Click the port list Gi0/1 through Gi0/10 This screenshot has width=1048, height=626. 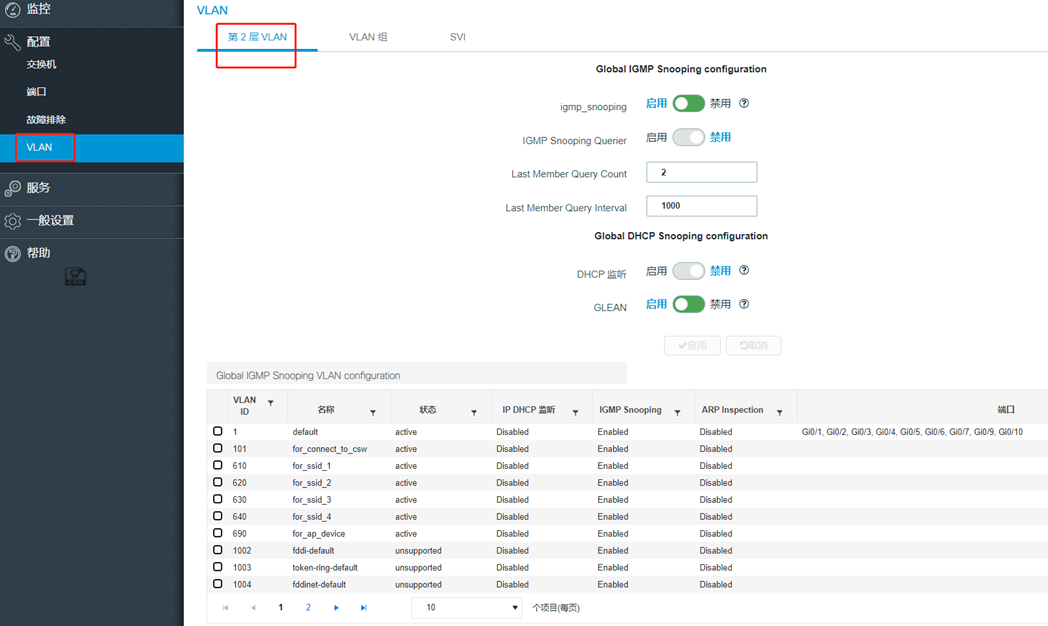tap(912, 432)
